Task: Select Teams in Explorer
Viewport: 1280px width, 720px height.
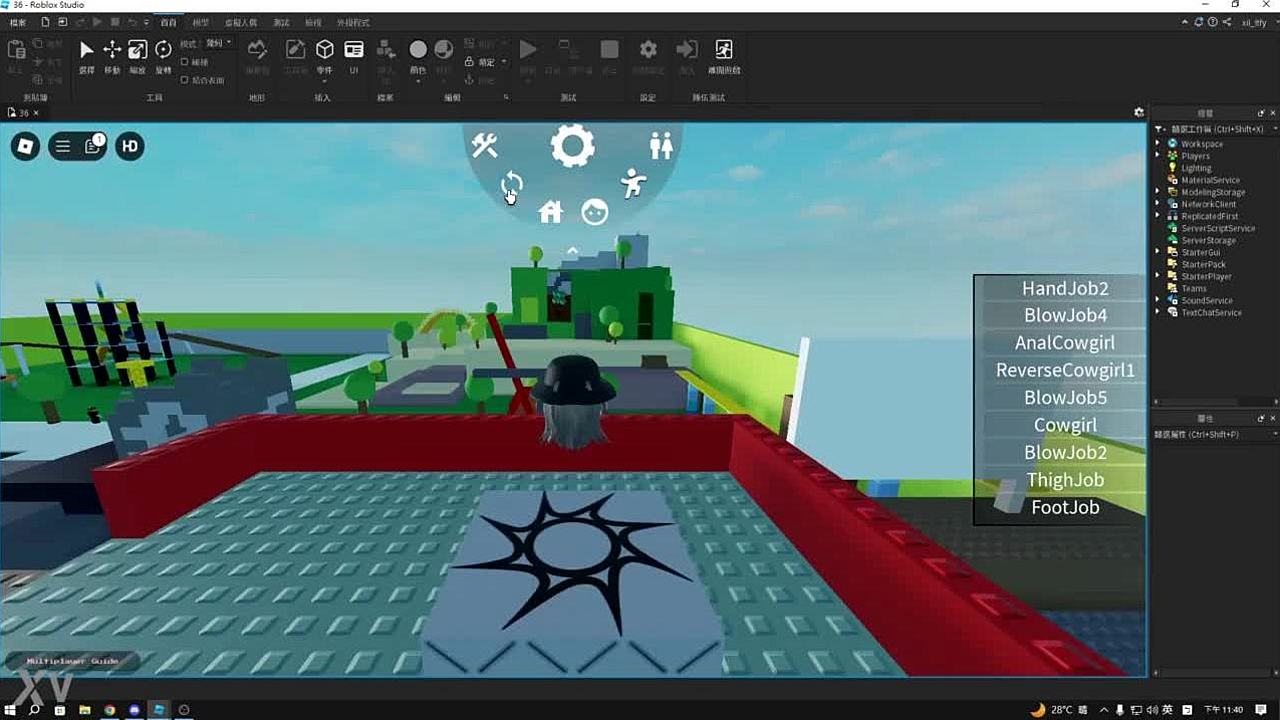Action: click(1193, 288)
